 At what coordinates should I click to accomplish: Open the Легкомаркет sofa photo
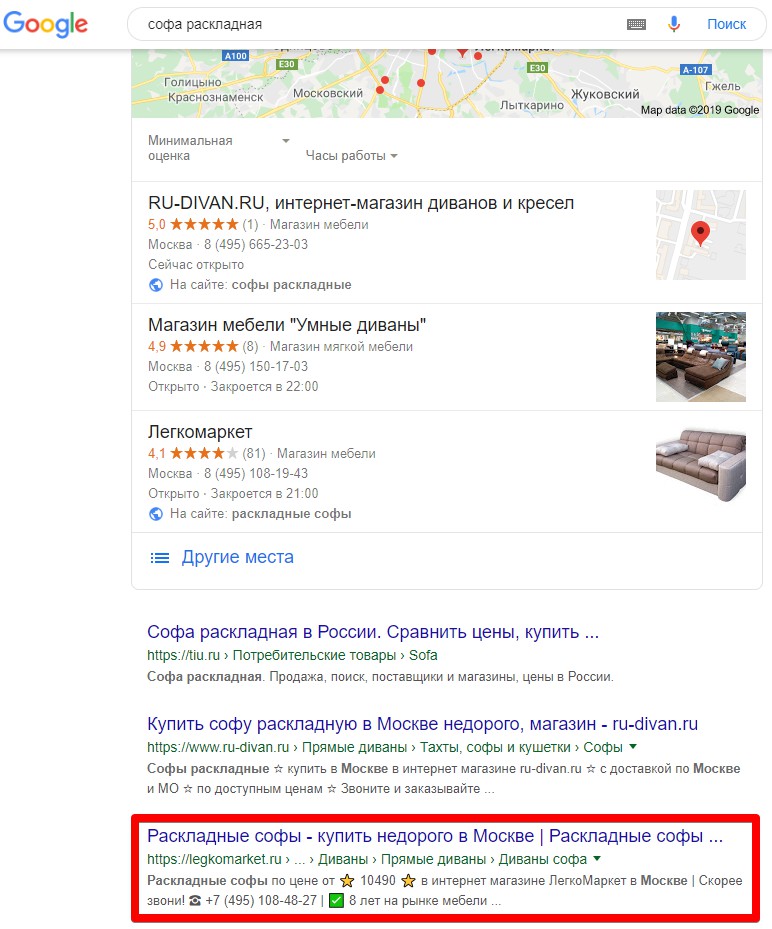[x=700, y=464]
